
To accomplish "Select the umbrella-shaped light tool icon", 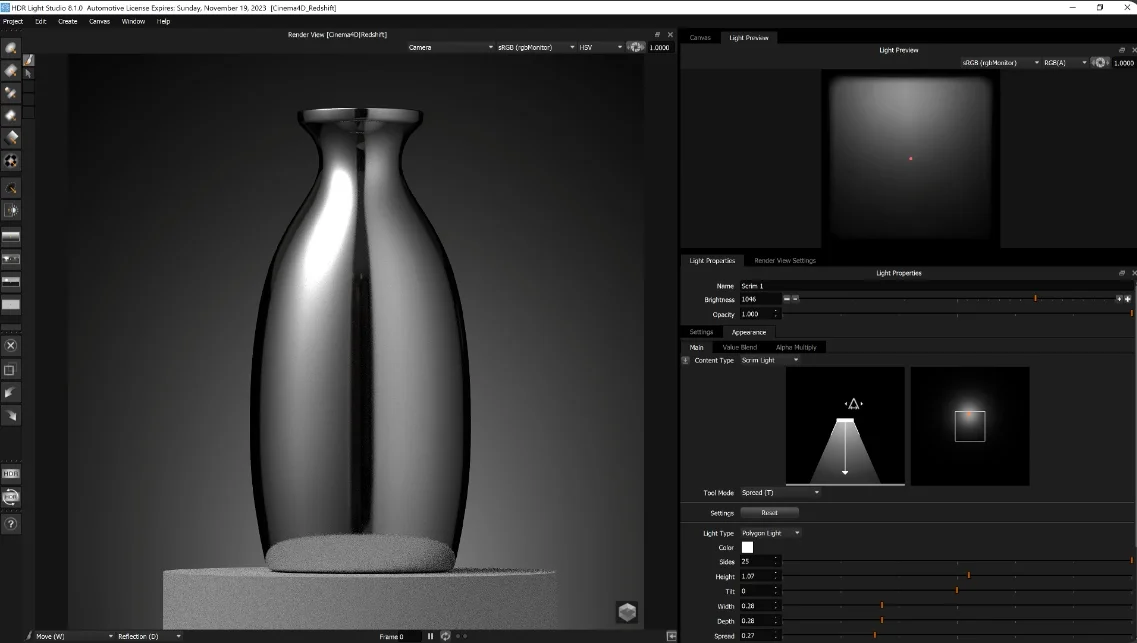I will 11,188.
